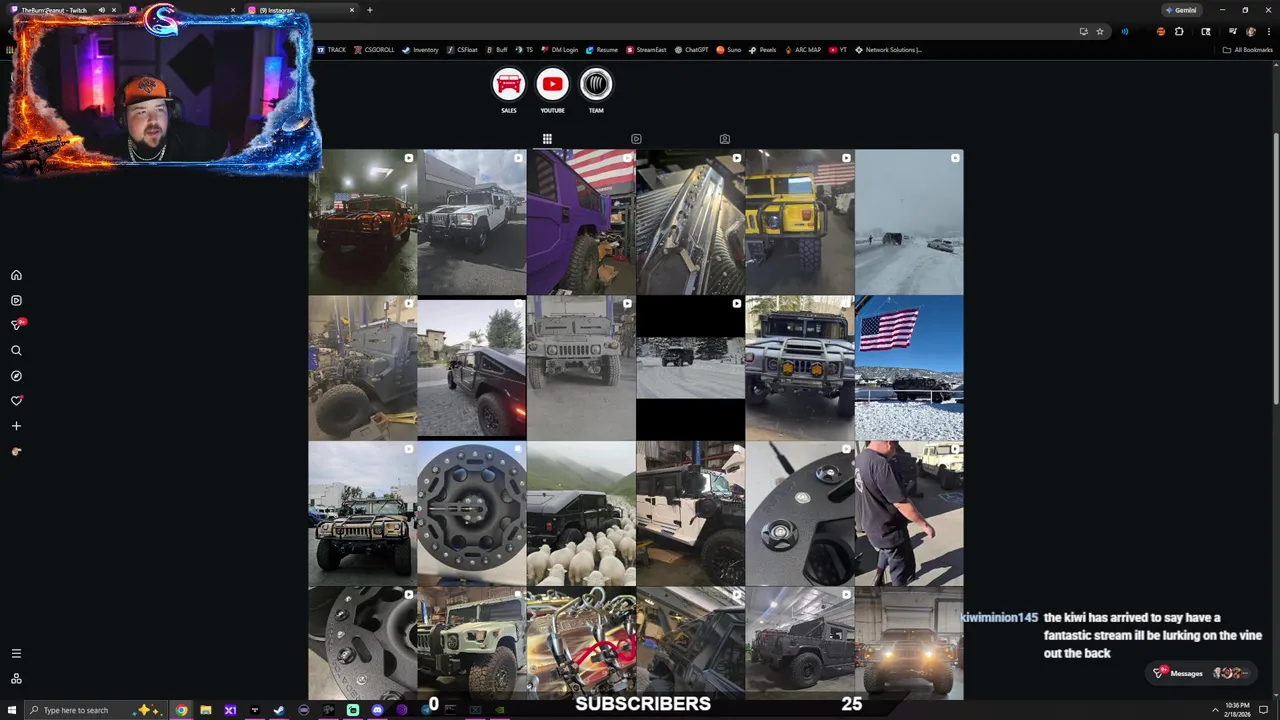
Task: Click the Also from Meta icon
Action: [16, 679]
